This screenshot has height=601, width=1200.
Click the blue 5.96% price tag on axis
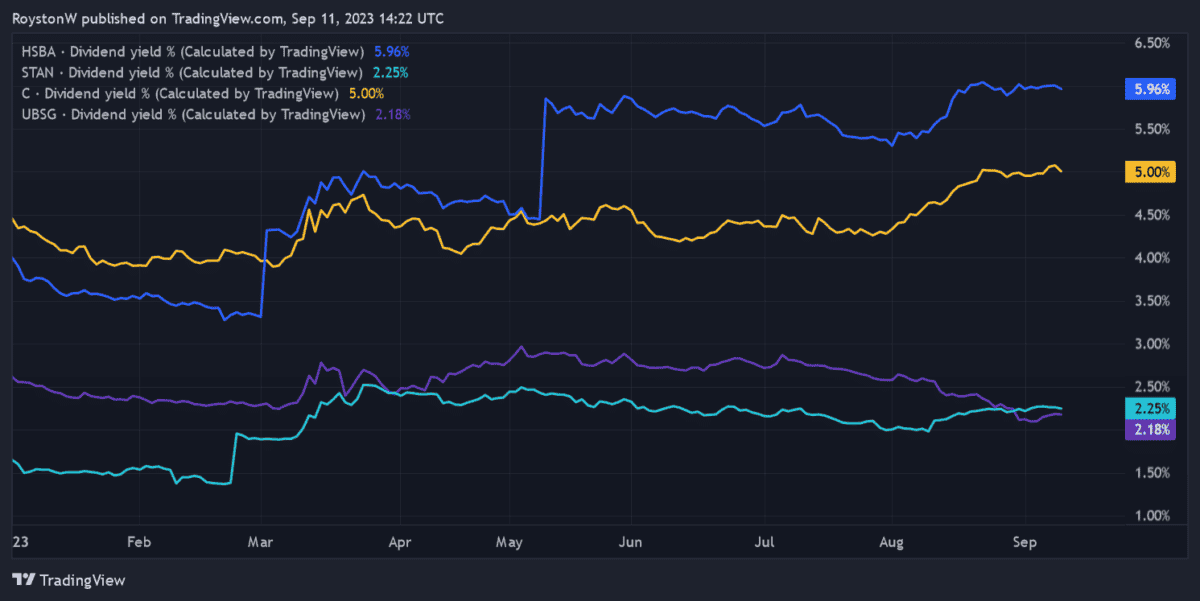1152,89
